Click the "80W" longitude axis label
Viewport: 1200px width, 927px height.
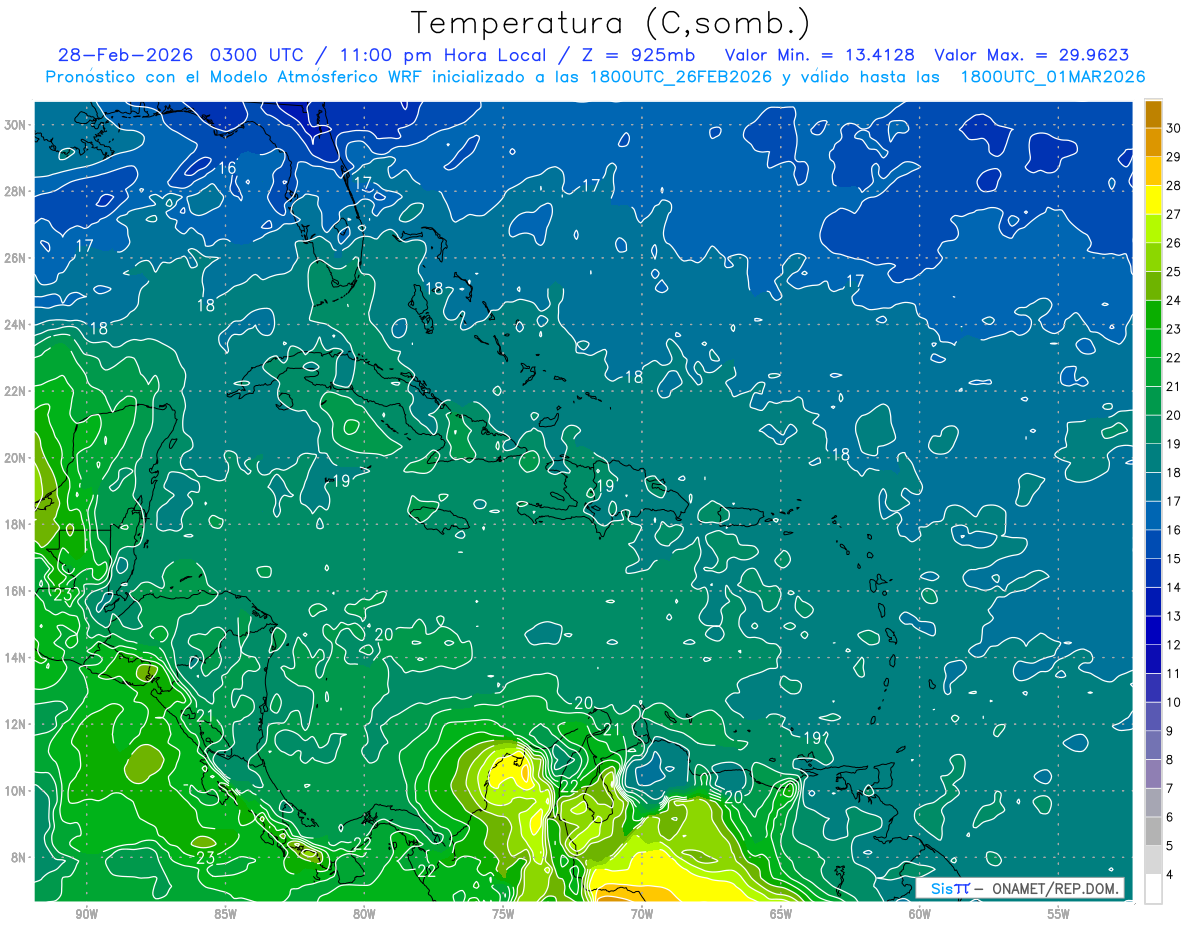tap(364, 914)
